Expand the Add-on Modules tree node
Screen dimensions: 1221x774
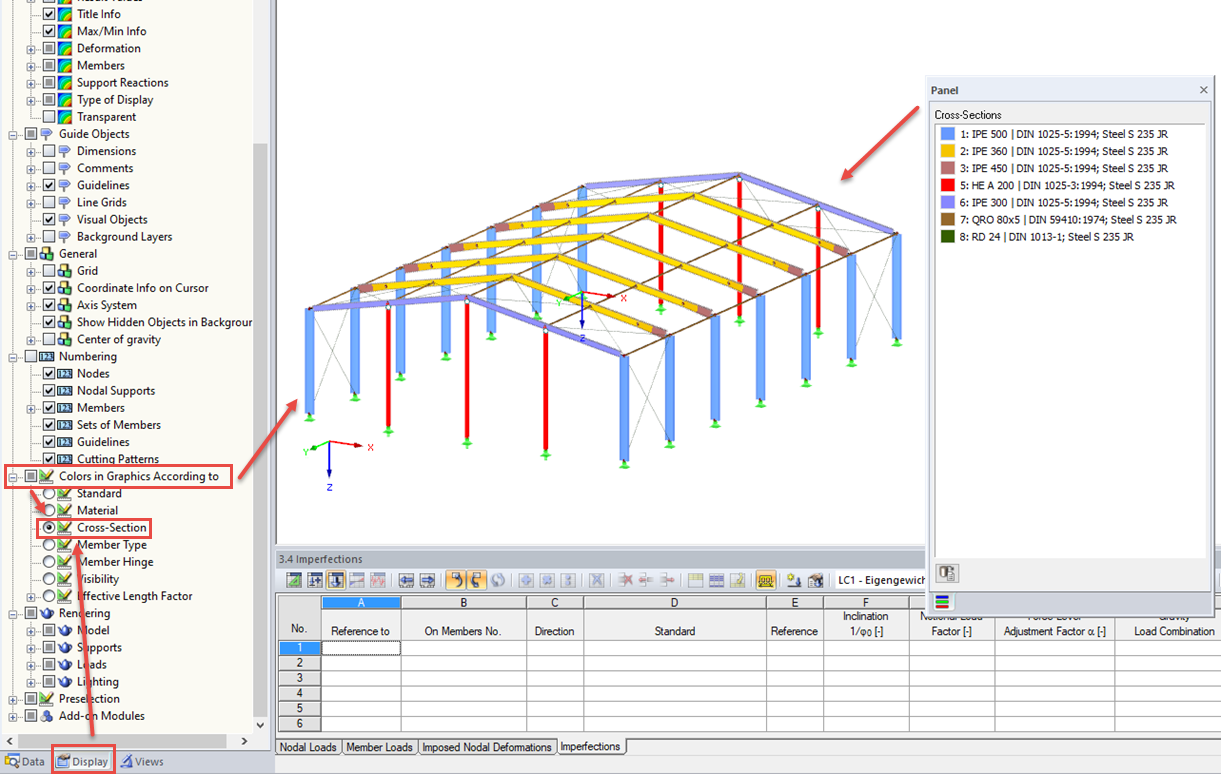coord(14,716)
